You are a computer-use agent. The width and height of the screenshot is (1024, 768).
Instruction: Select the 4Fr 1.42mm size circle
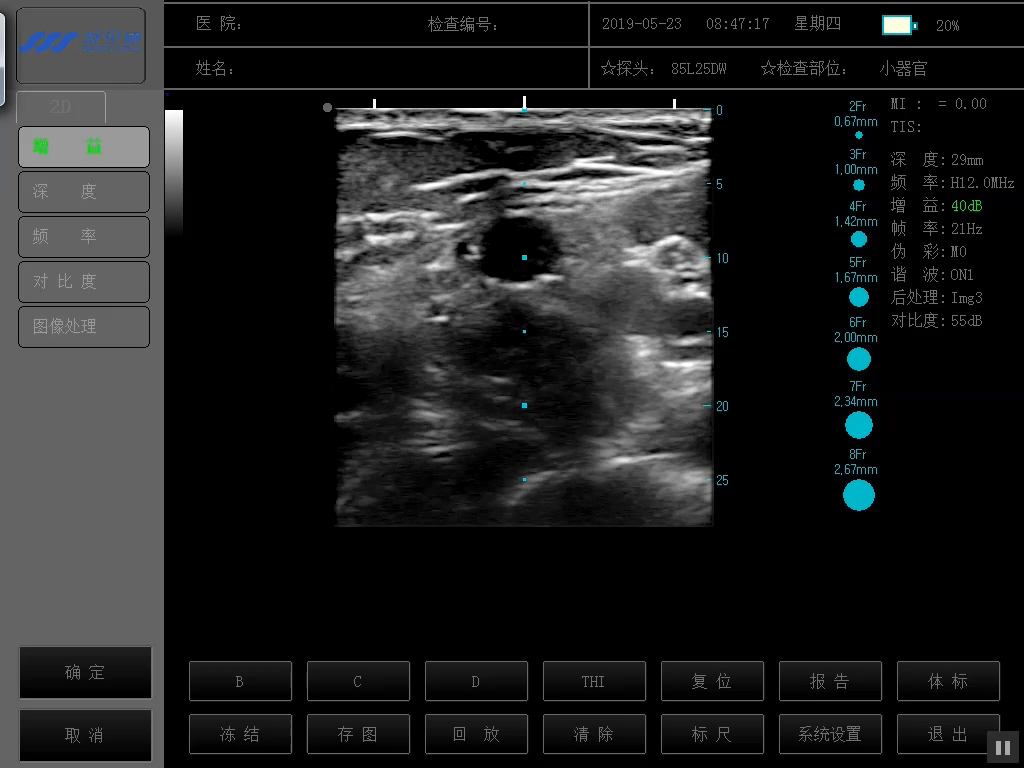tap(858, 239)
